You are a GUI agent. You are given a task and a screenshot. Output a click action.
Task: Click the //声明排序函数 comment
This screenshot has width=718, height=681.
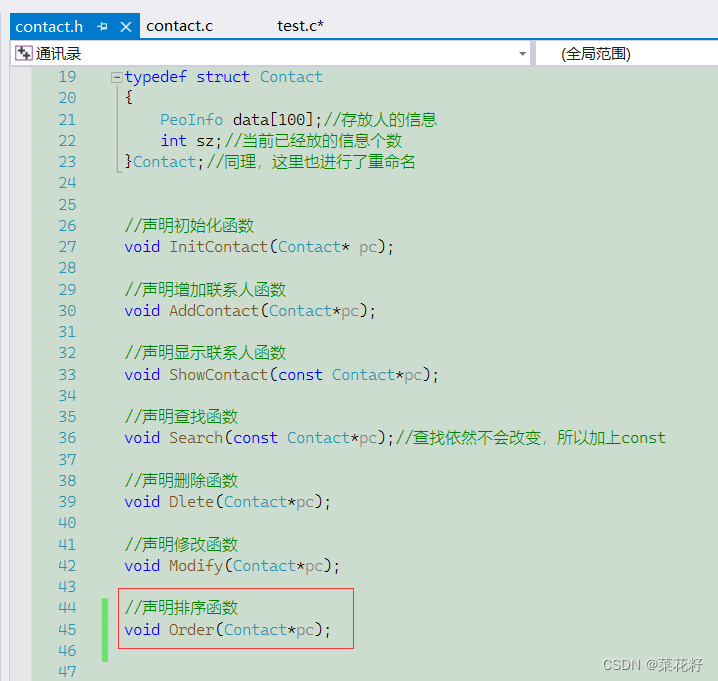(181, 608)
